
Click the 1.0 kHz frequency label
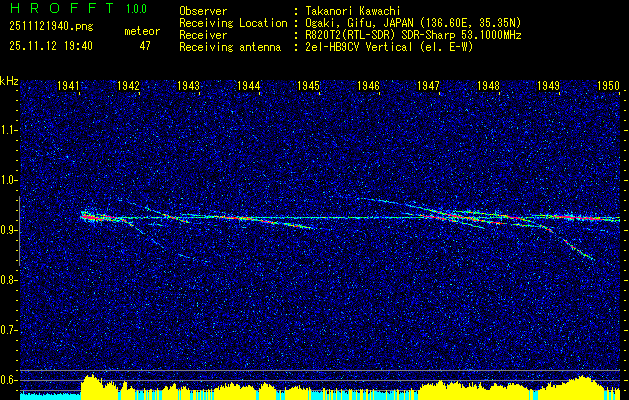7,181
